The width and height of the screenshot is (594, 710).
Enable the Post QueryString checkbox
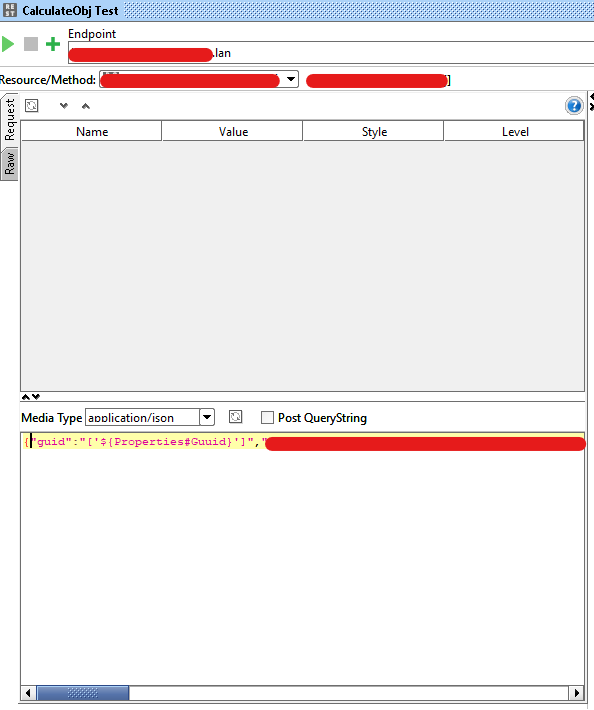coord(267,417)
